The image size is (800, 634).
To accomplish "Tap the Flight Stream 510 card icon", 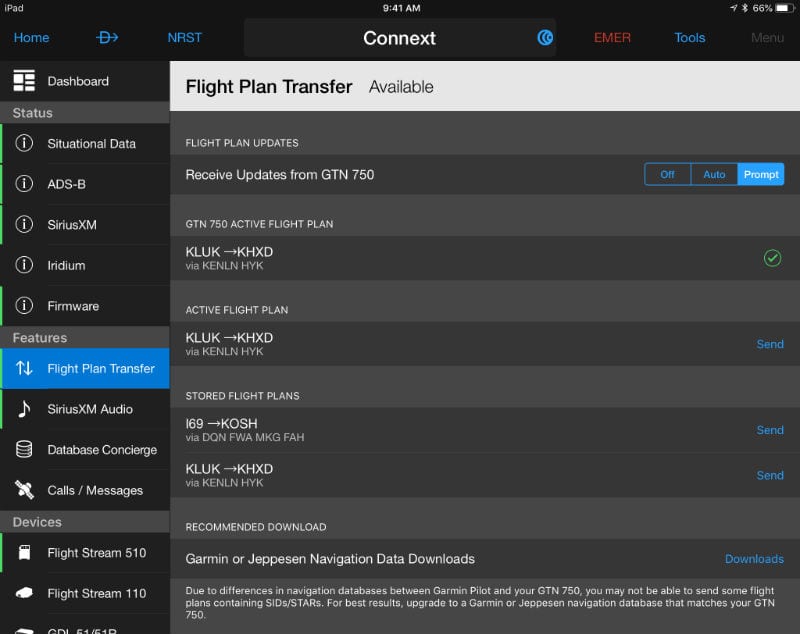I will (x=24, y=552).
